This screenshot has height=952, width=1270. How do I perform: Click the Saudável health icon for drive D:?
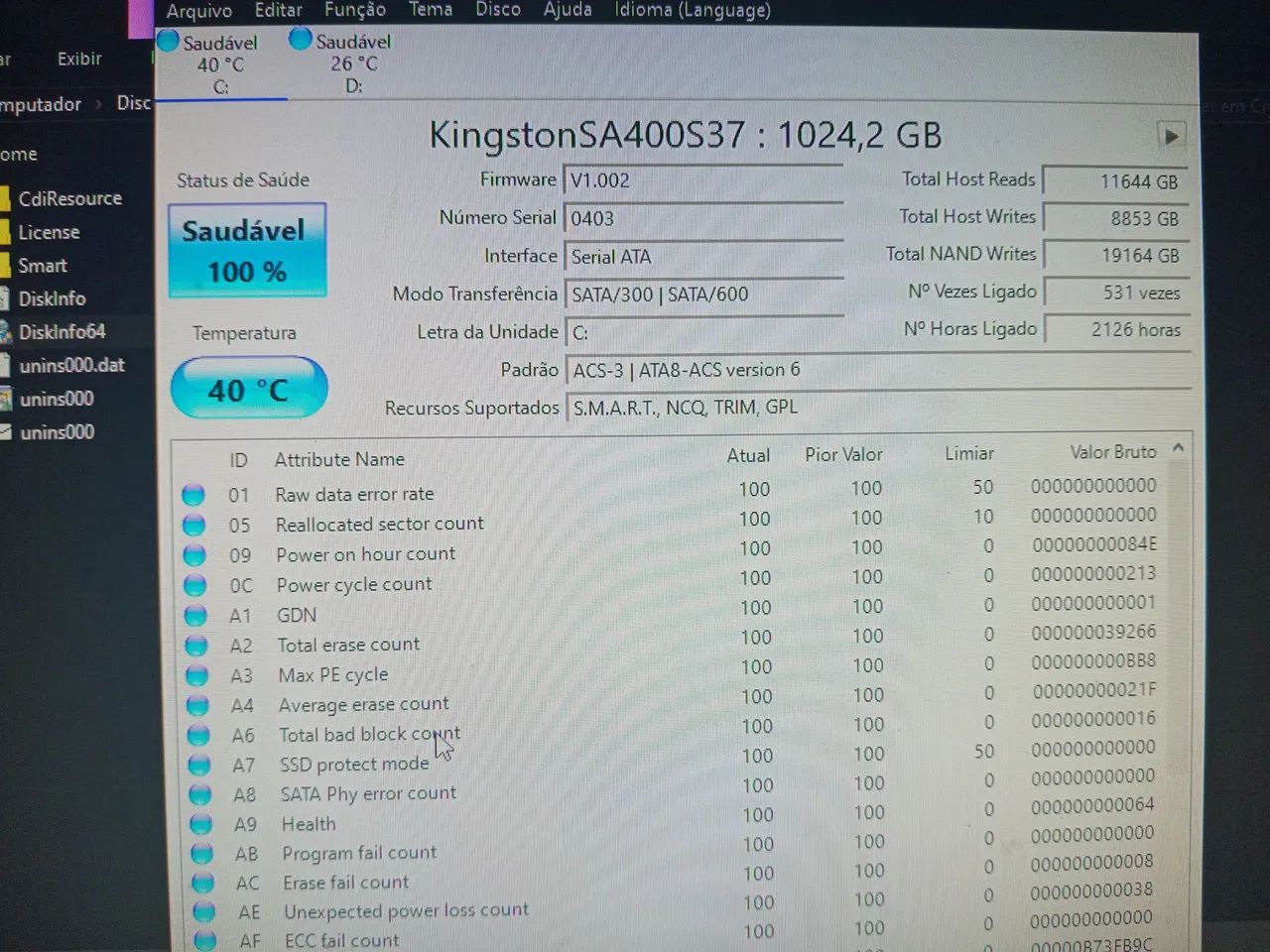(300, 39)
